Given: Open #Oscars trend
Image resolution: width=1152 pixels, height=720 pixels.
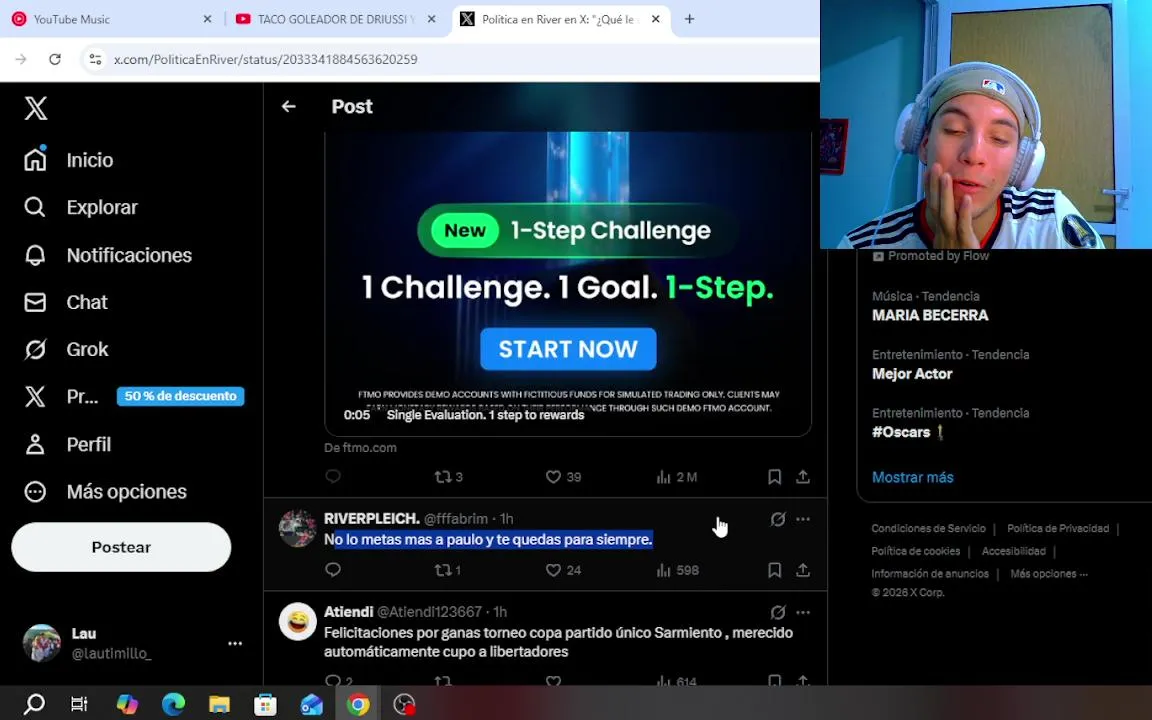Looking at the screenshot, I should coord(908,432).
